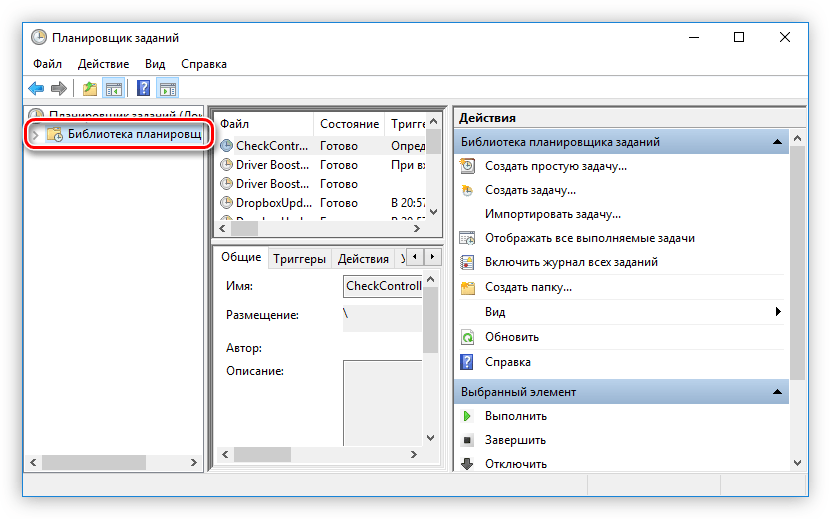Click 'Отображать все выполняемые задачи' action
The width and height of the screenshot is (831, 519).
(589, 238)
